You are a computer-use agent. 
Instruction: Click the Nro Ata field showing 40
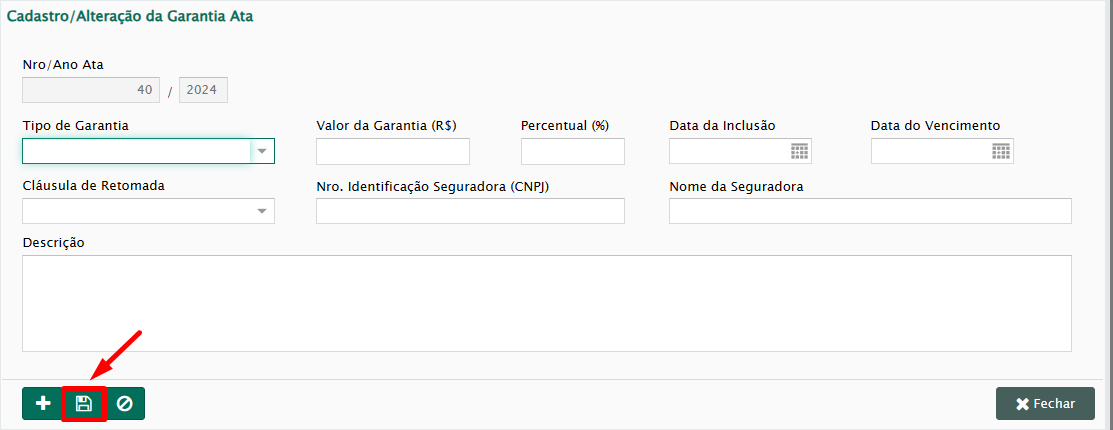click(91, 91)
